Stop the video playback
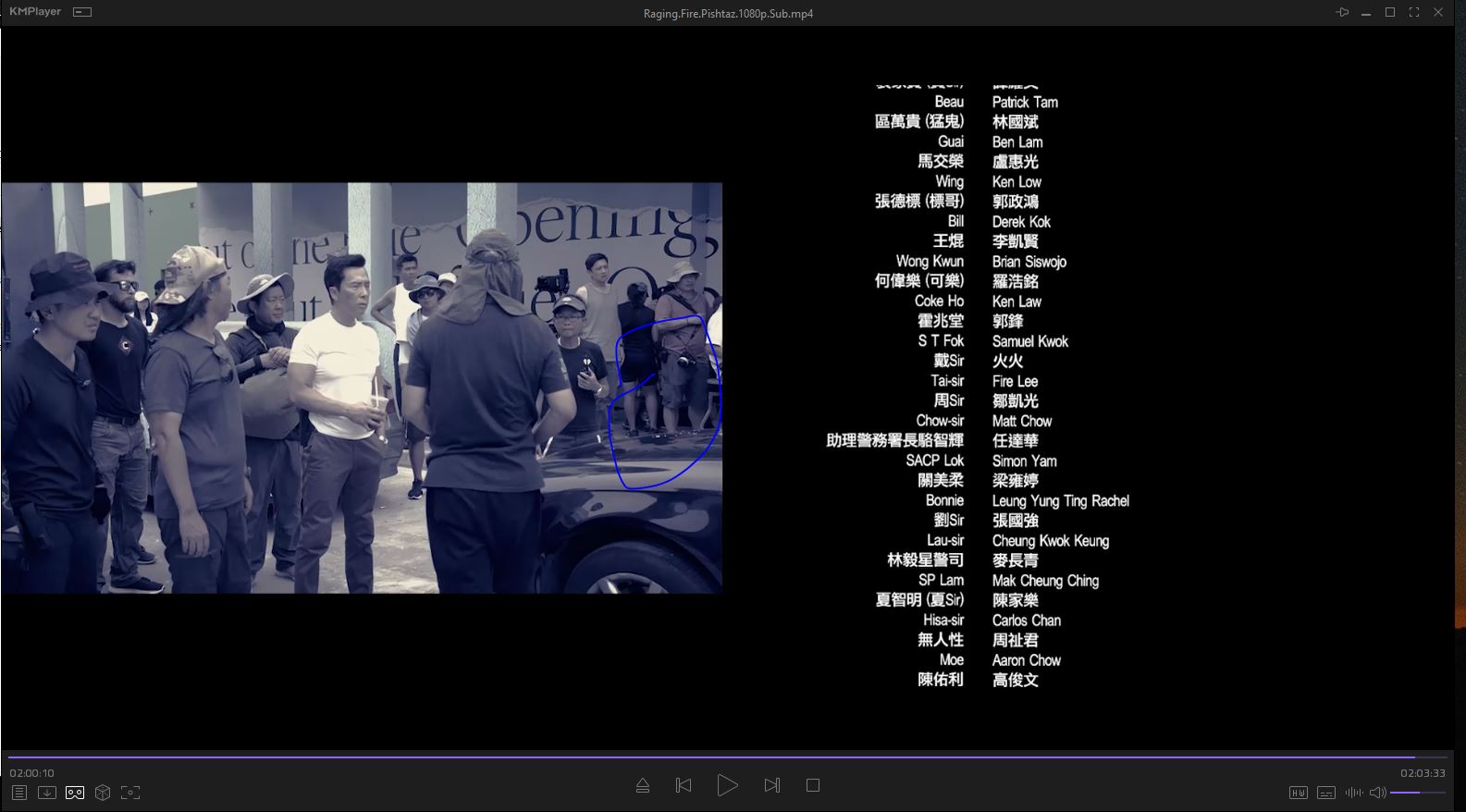Viewport: 1466px width, 812px height. click(813, 785)
